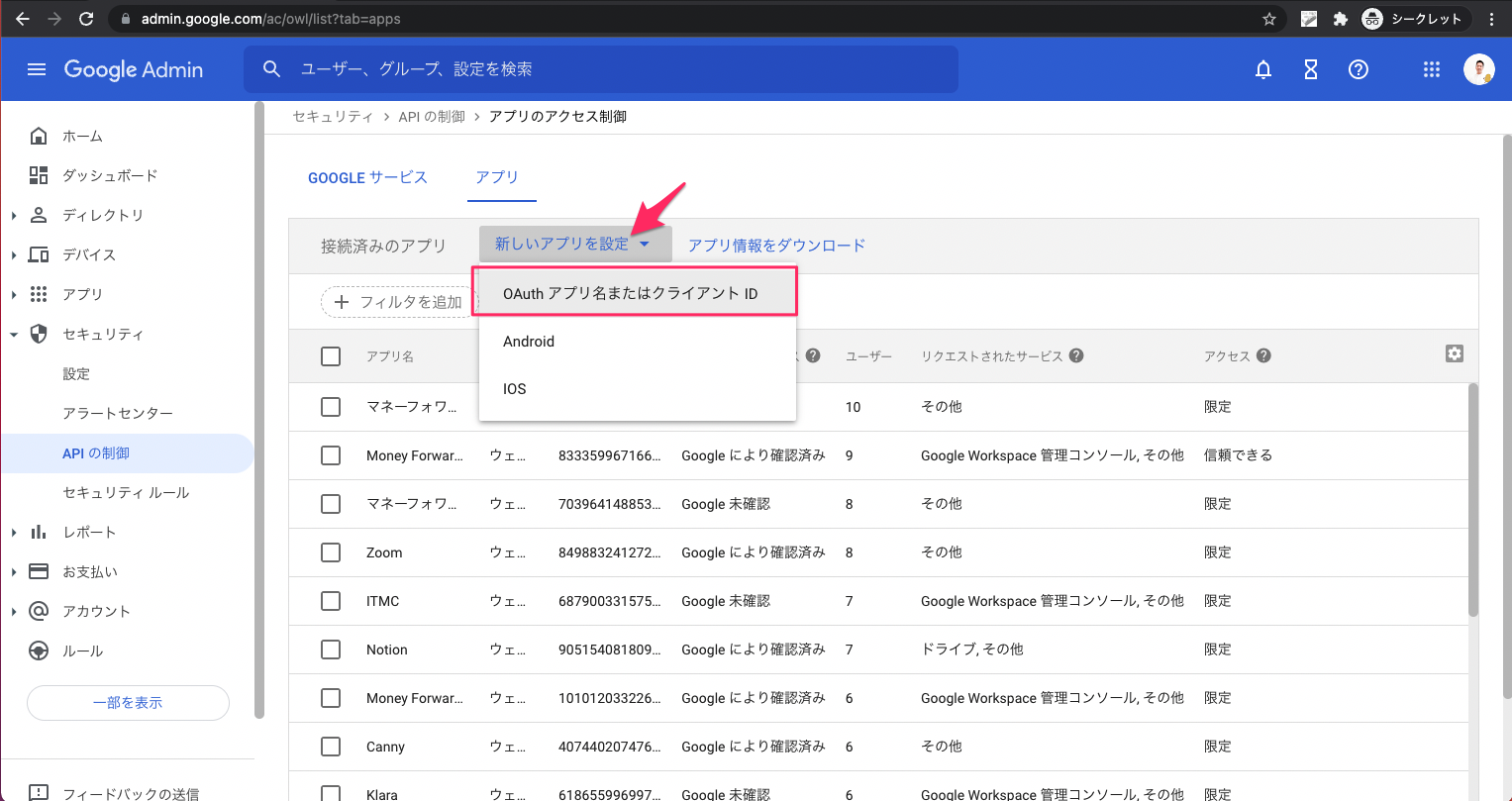Open the Chrome three-dot menu
The width and height of the screenshot is (1512, 801).
pyautogui.click(x=1491, y=18)
